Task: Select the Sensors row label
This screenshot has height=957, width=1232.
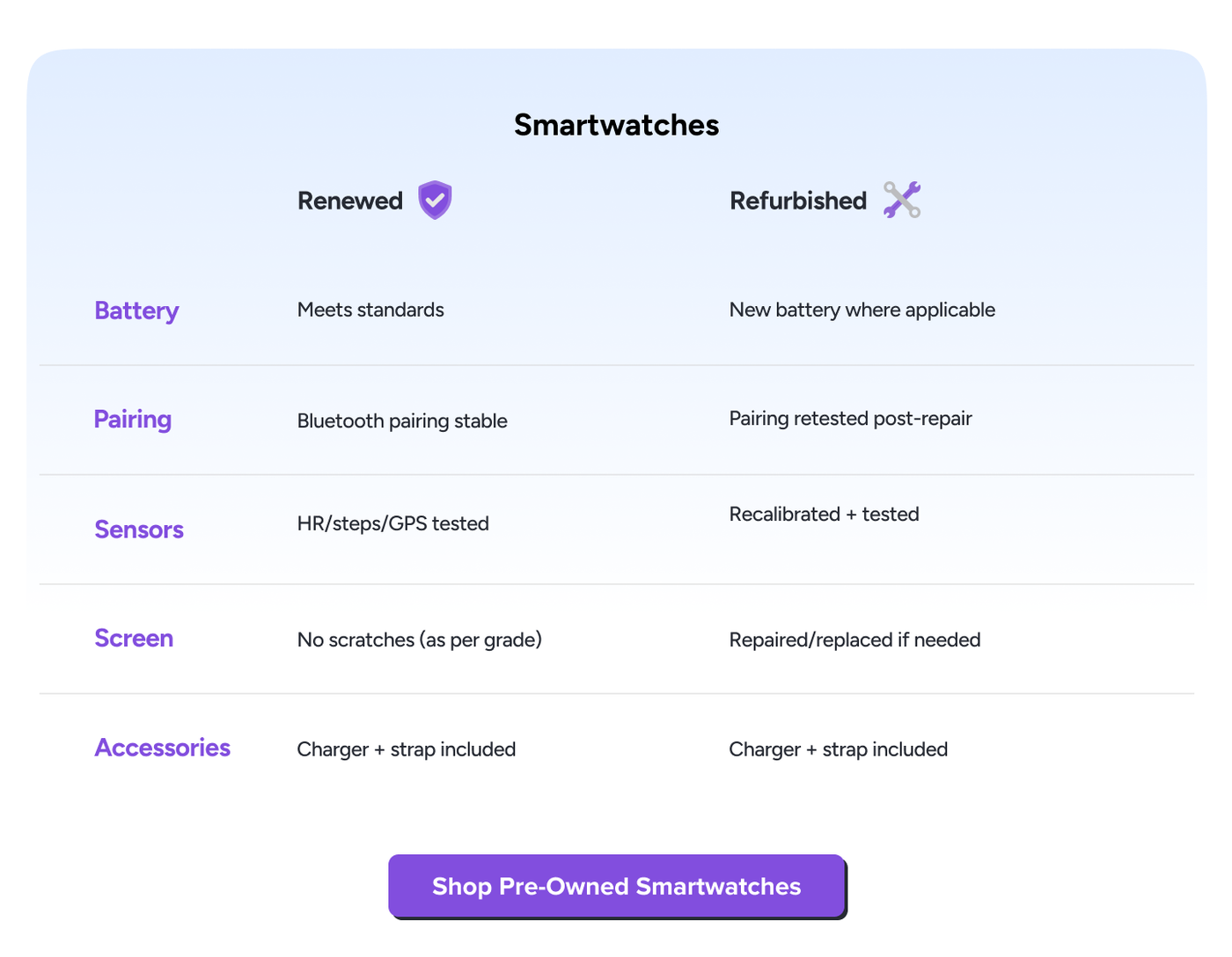Action: 138,530
